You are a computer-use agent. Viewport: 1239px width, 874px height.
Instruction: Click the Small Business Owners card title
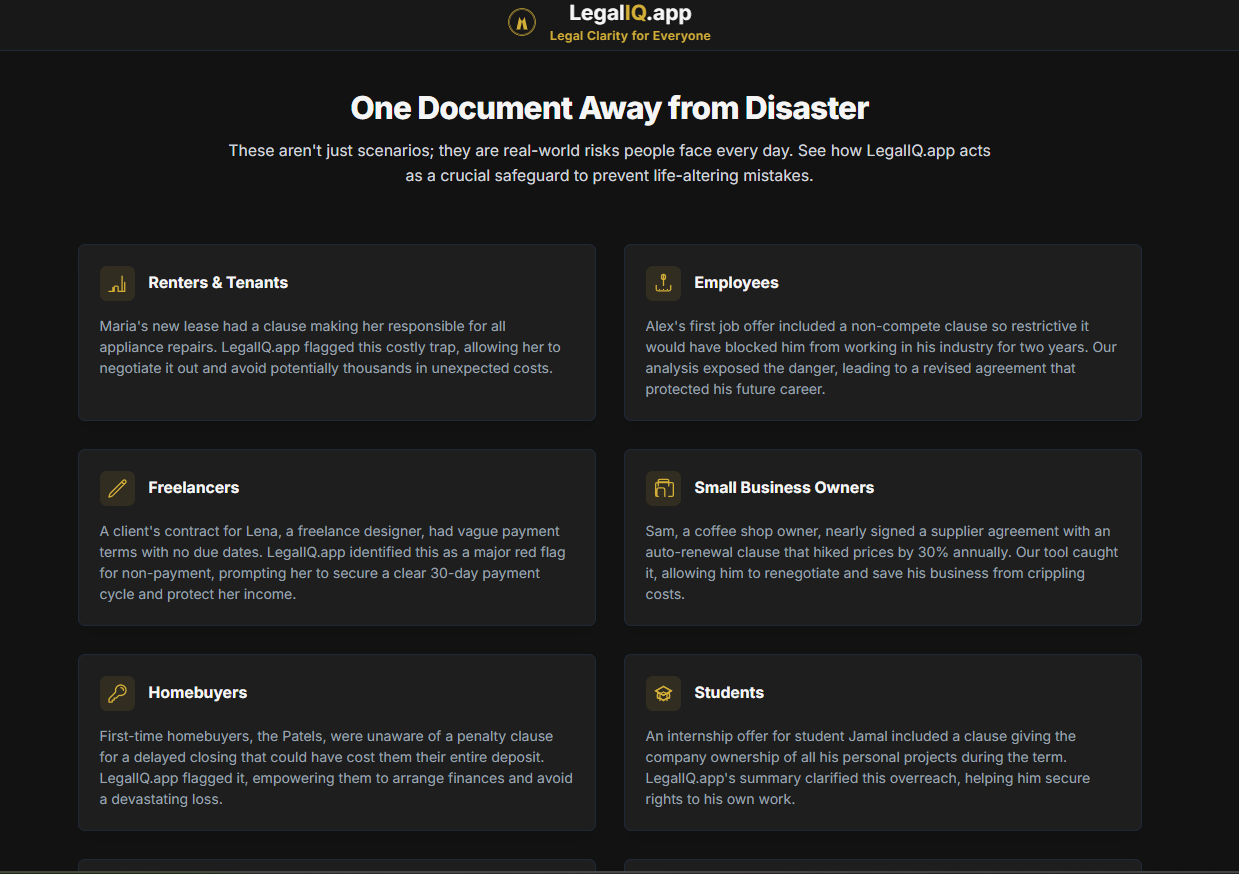(784, 488)
